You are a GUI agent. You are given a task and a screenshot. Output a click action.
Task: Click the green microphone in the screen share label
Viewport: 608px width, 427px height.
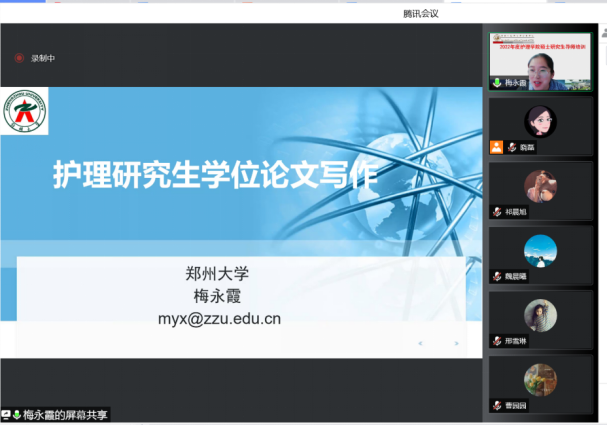point(17,415)
